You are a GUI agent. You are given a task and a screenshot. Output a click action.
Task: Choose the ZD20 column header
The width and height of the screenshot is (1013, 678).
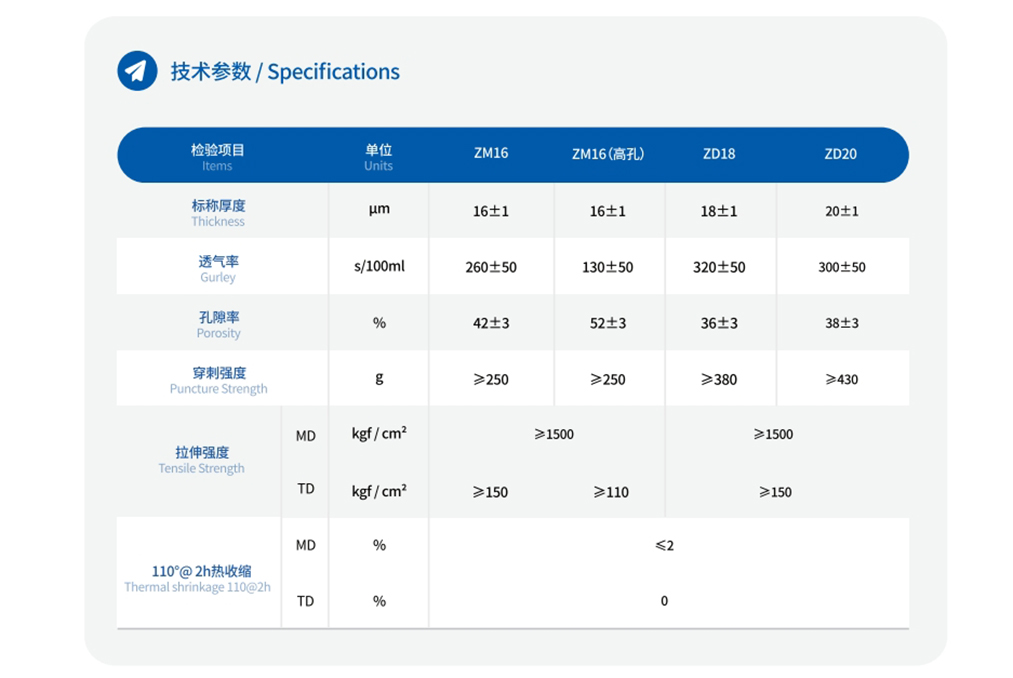click(841, 154)
